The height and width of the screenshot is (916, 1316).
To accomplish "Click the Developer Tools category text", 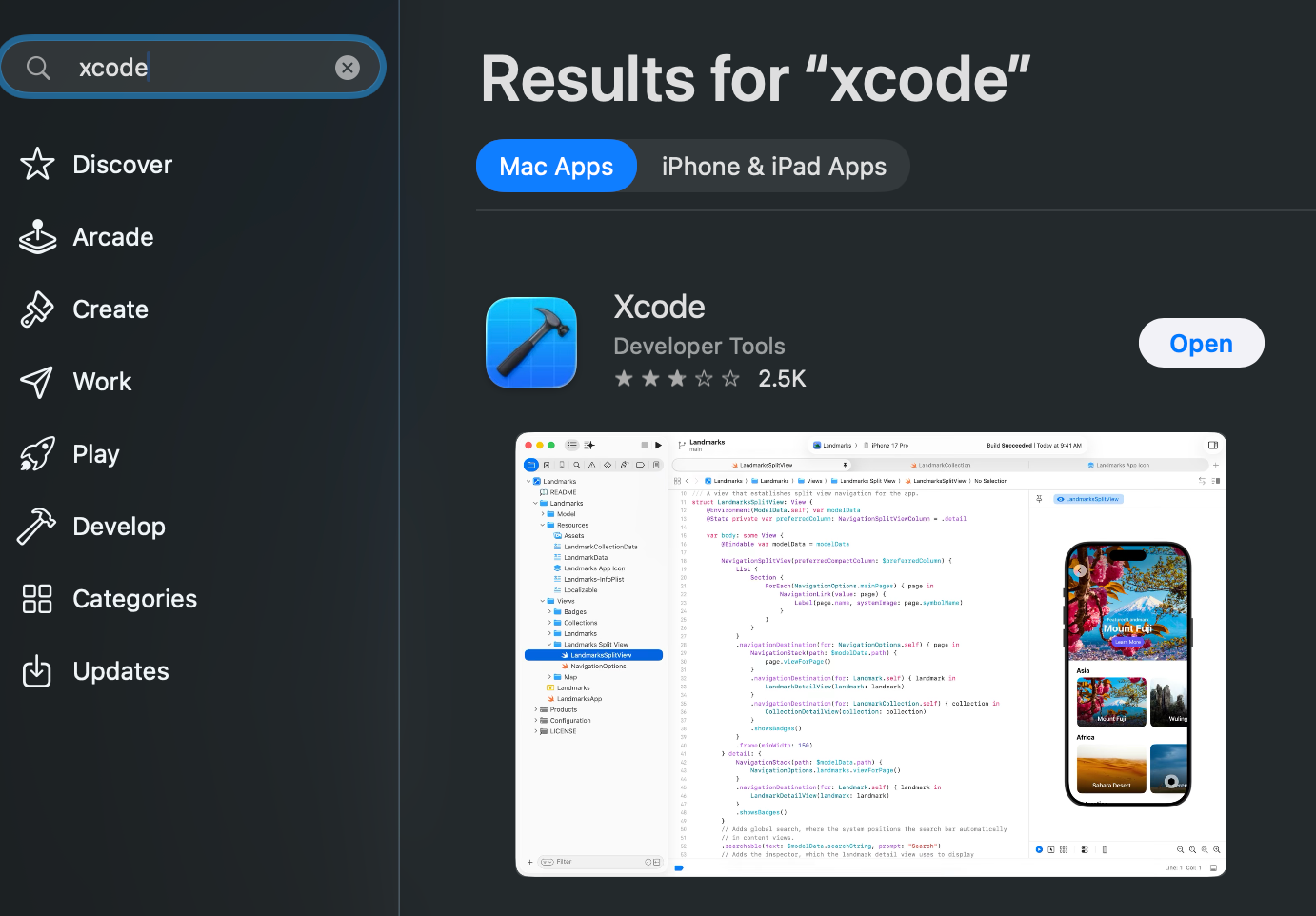I will [x=699, y=347].
